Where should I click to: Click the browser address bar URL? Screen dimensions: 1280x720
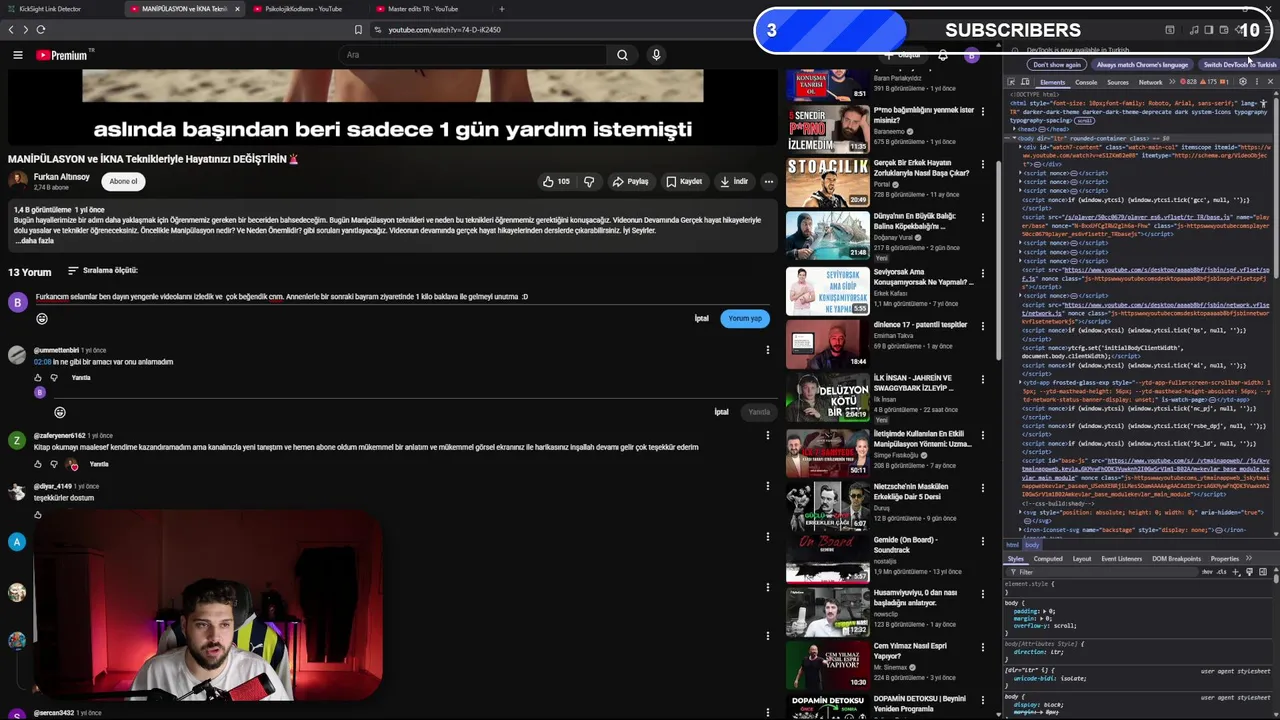coord(444,30)
